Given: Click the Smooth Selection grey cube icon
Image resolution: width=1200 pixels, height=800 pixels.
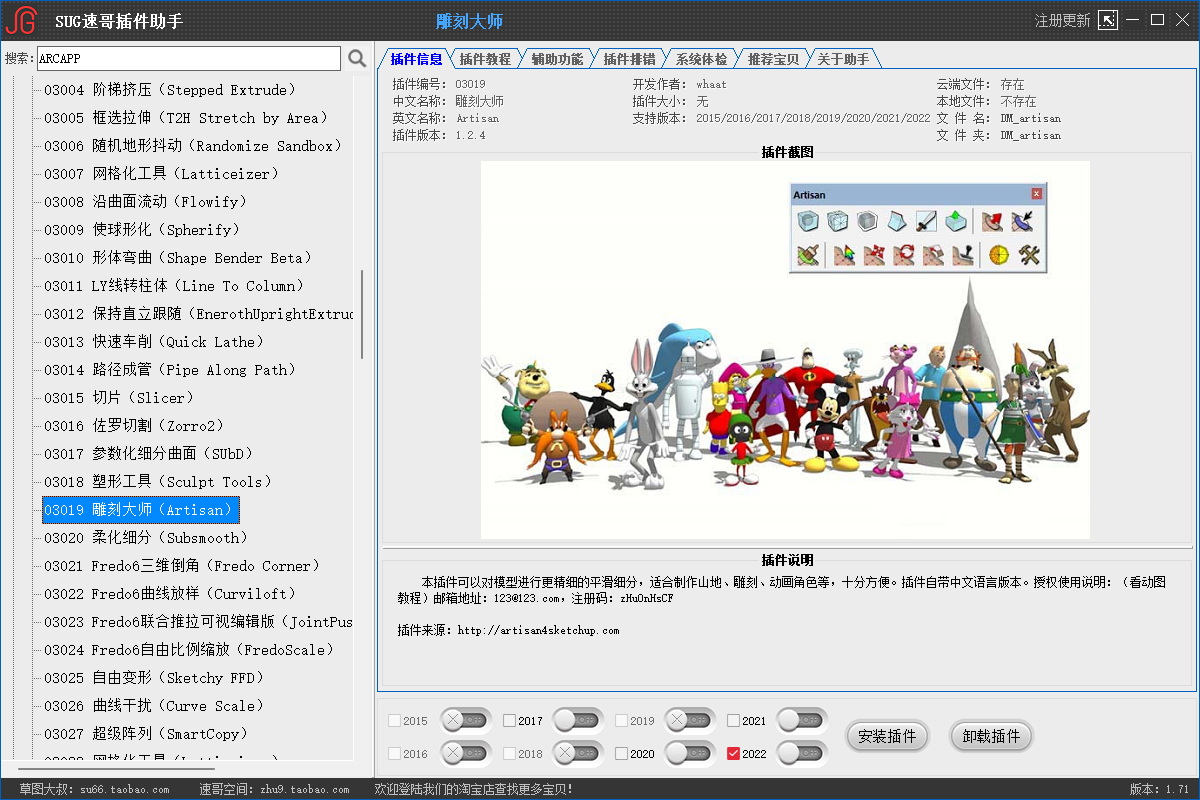Looking at the screenshot, I should pyautogui.click(x=867, y=221).
